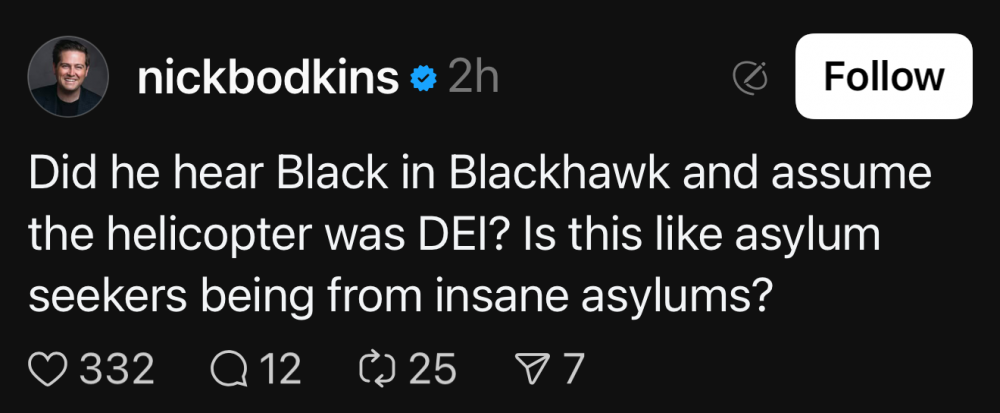Click the 2h timestamp
This screenshot has height=413, width=1000.
(472, 77)
